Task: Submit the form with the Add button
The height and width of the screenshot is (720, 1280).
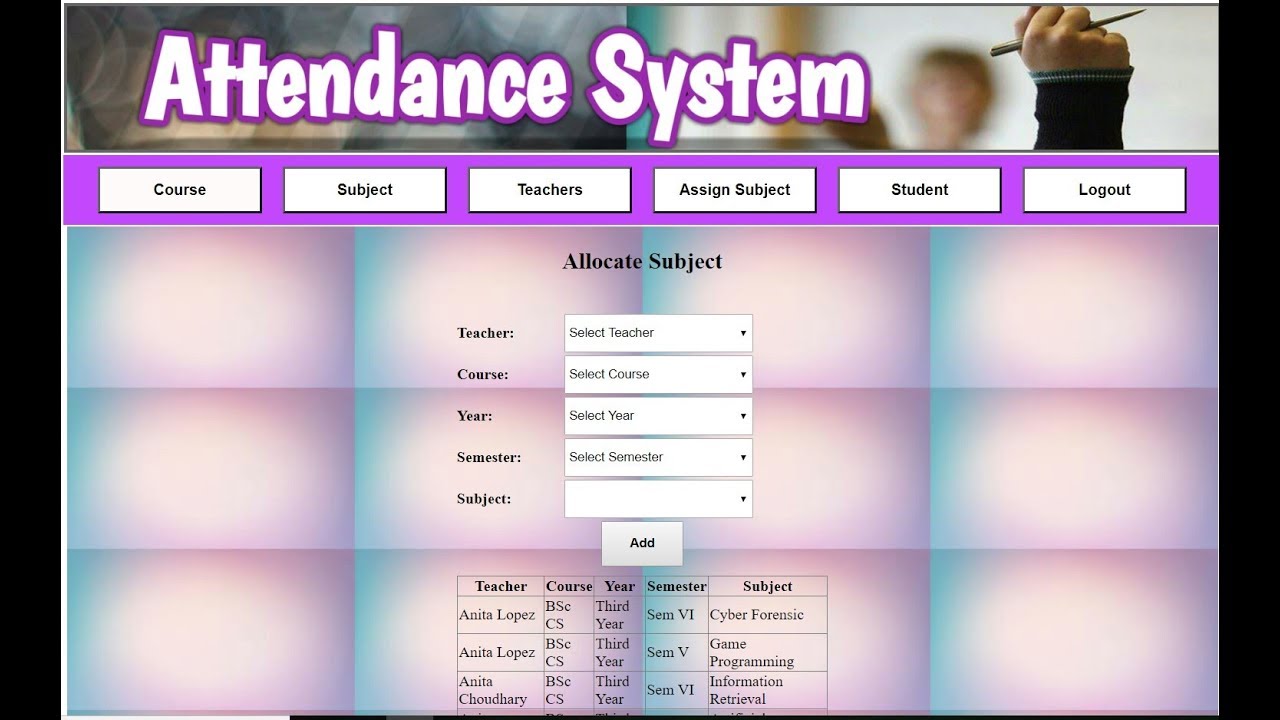Action: coord(642,543)
